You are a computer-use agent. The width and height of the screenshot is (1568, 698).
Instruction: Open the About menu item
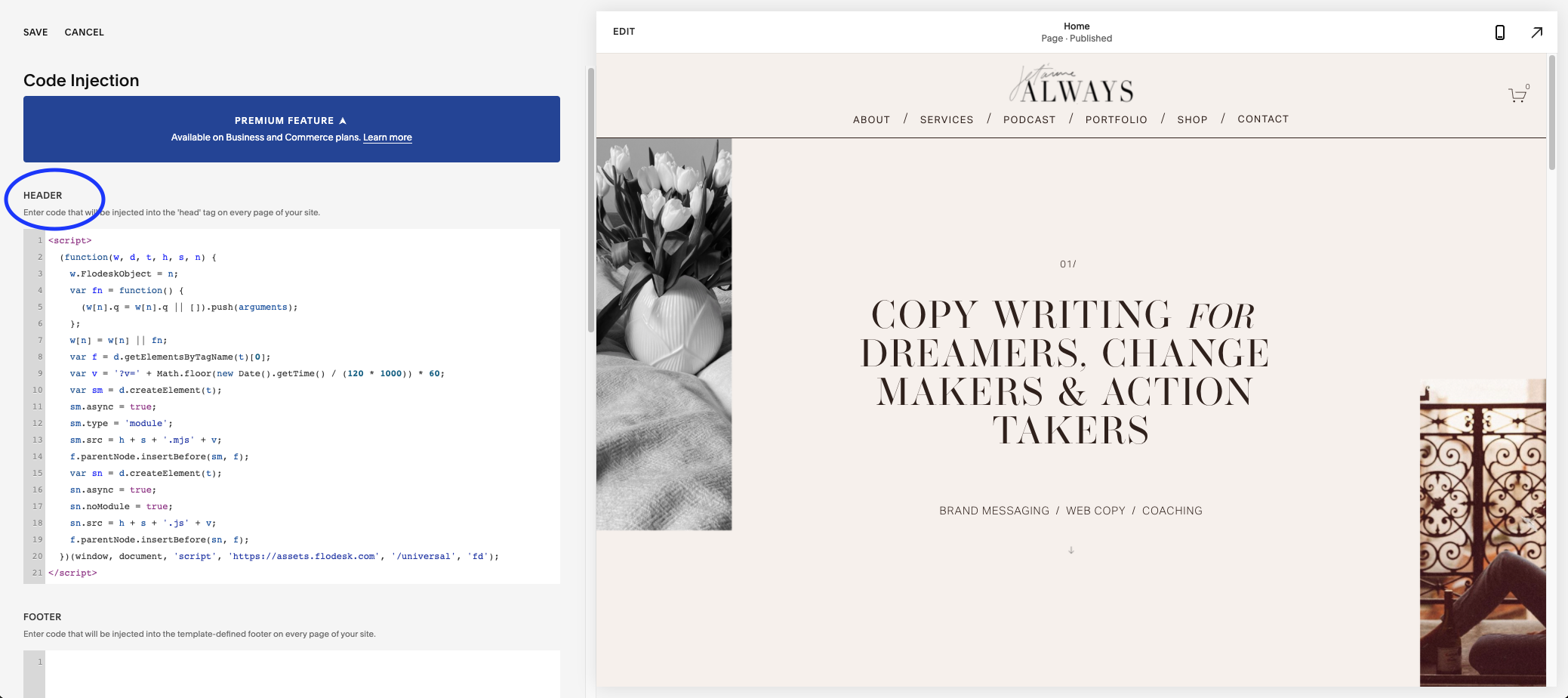click(x=871, y=119)
